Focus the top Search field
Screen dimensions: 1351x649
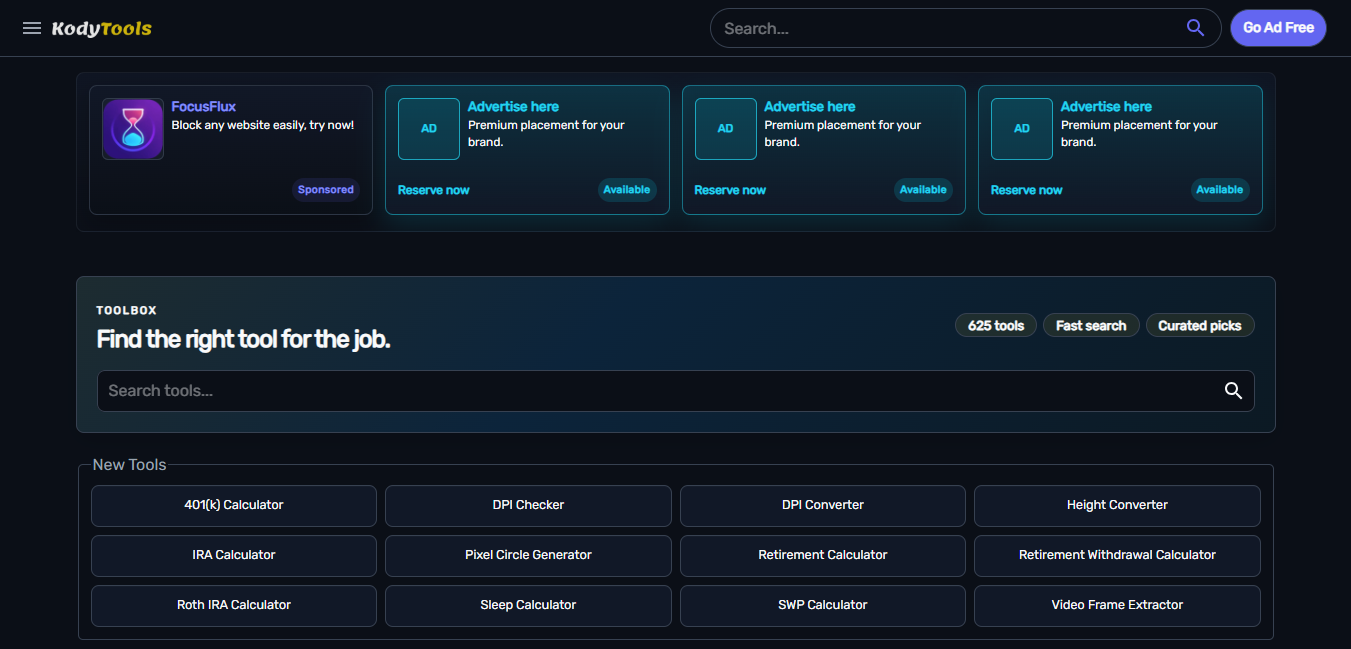(948, 28)
